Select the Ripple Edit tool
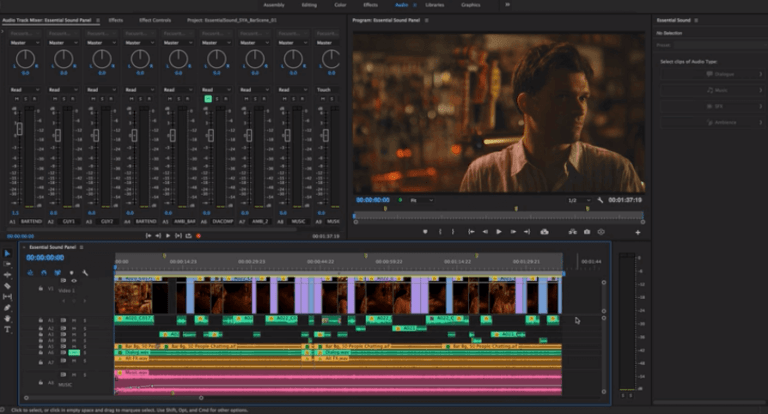Screen dimensions: 768x414 (7, 275)
